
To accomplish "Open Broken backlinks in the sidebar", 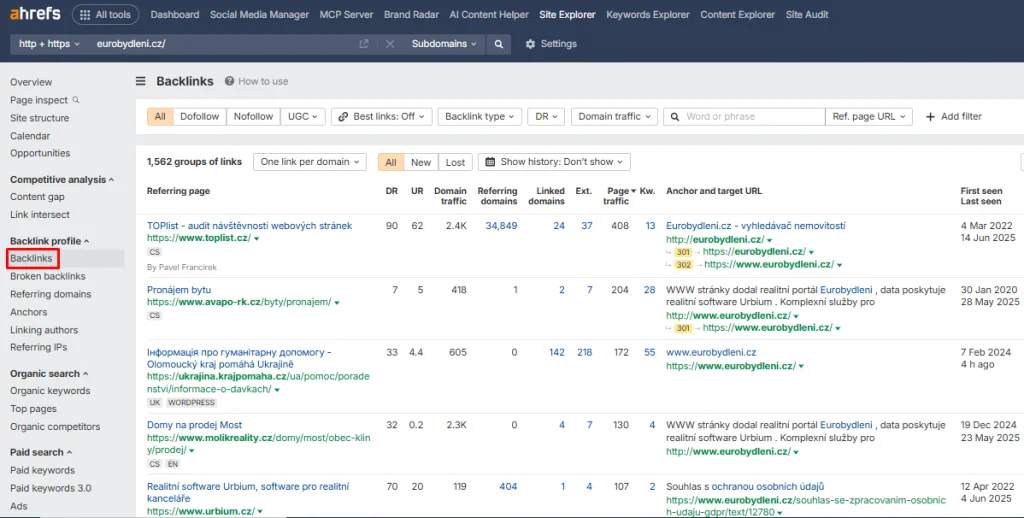I will point(48,276).
